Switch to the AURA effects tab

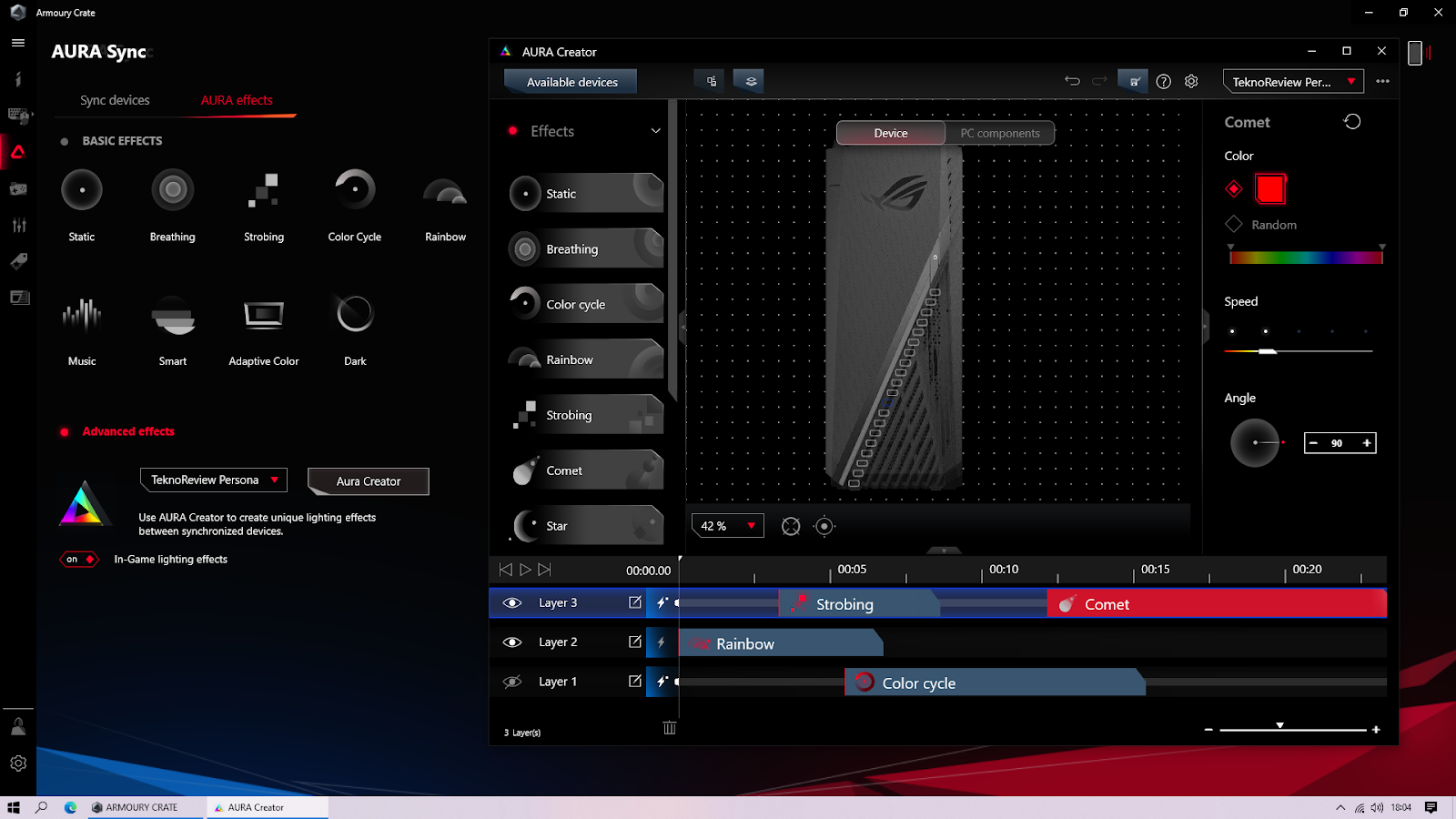point(237,100)
